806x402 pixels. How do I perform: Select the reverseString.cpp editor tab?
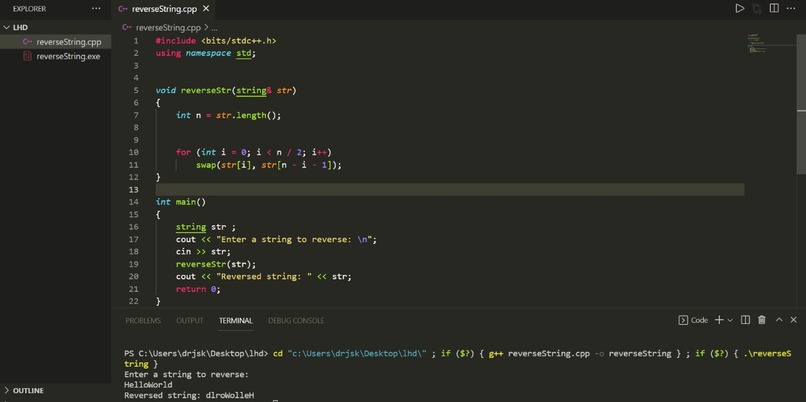click(163, 9)
